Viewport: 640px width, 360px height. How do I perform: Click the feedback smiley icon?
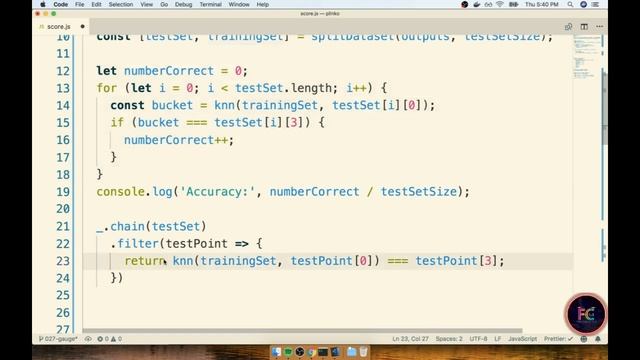(x=584, y=339)
